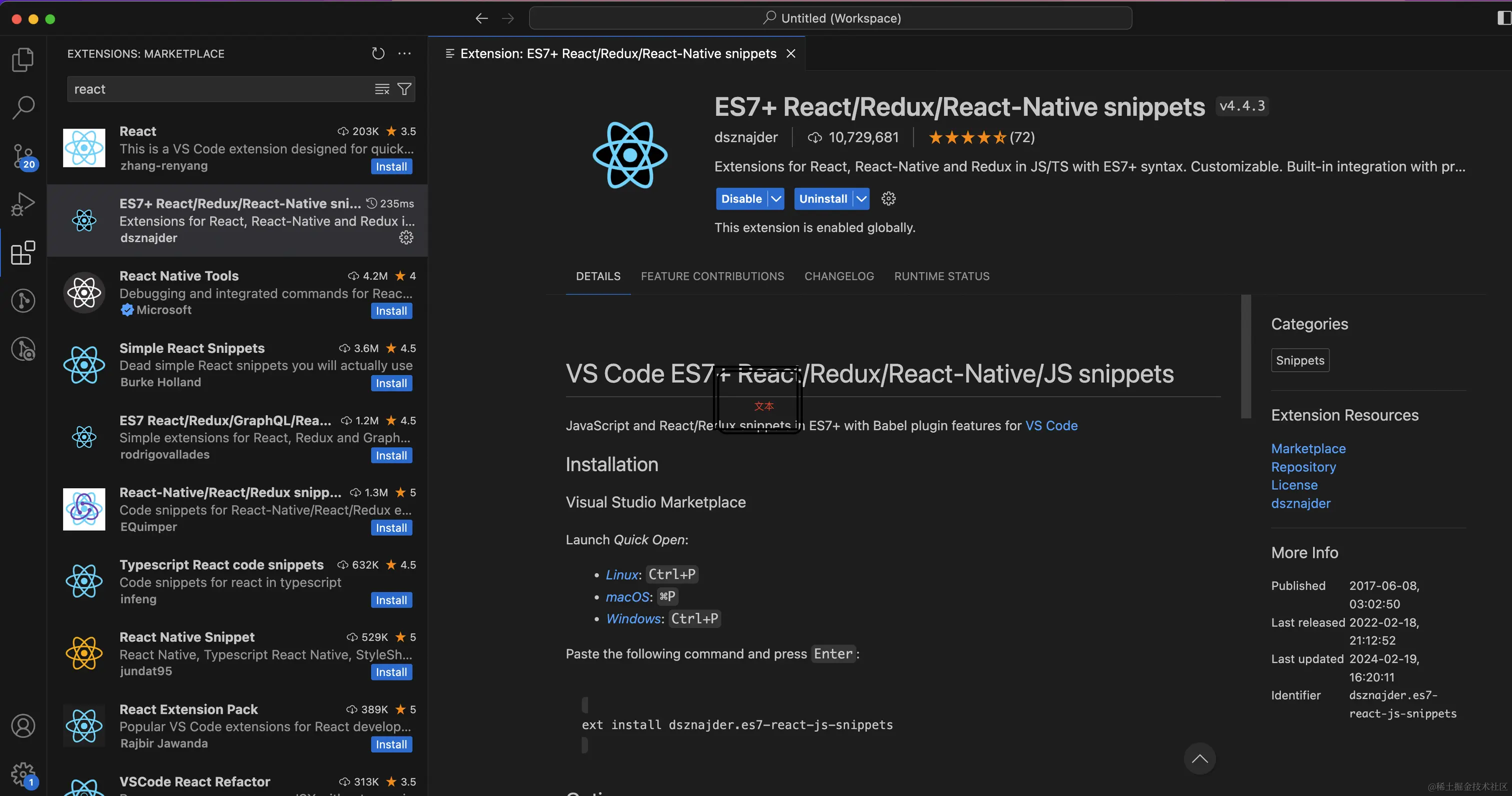Image resolution: width=1512 pixels, height=796 pixels.
Task: Open the Changelog tab
Action: [x=839, y=276]
